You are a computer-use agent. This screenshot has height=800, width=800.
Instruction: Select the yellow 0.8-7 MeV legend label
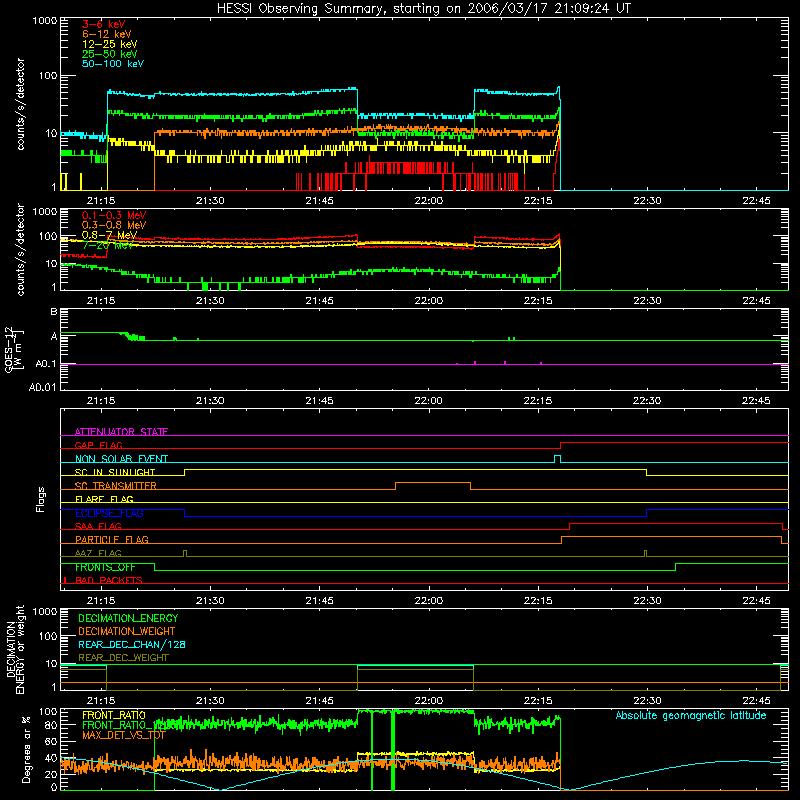click(110, 235)
